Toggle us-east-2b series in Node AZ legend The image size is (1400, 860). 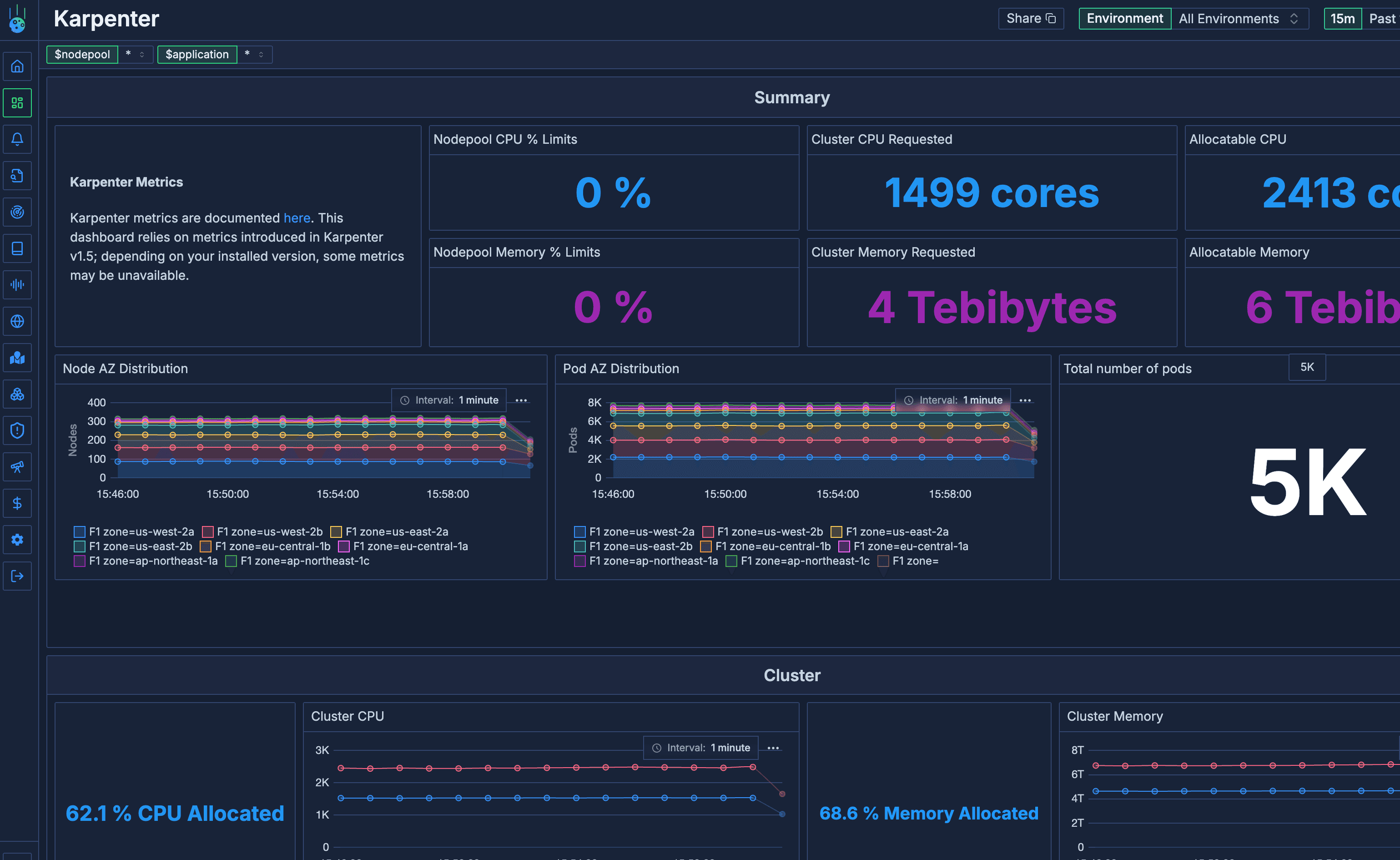point(133,546)
